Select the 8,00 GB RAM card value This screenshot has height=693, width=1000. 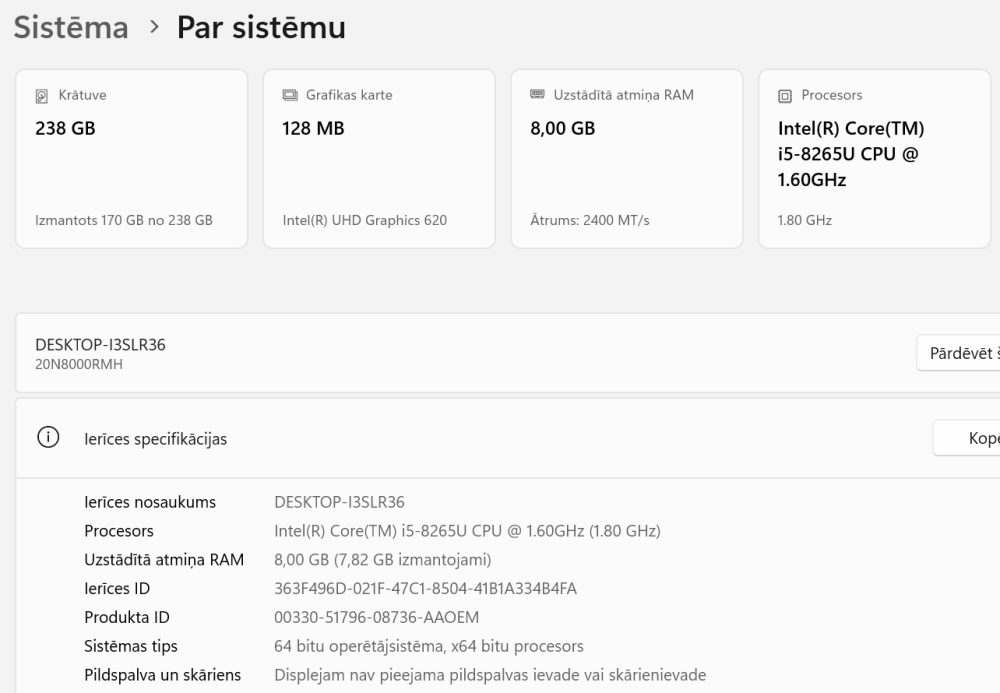pyautogui.click(x=562, y=128)
